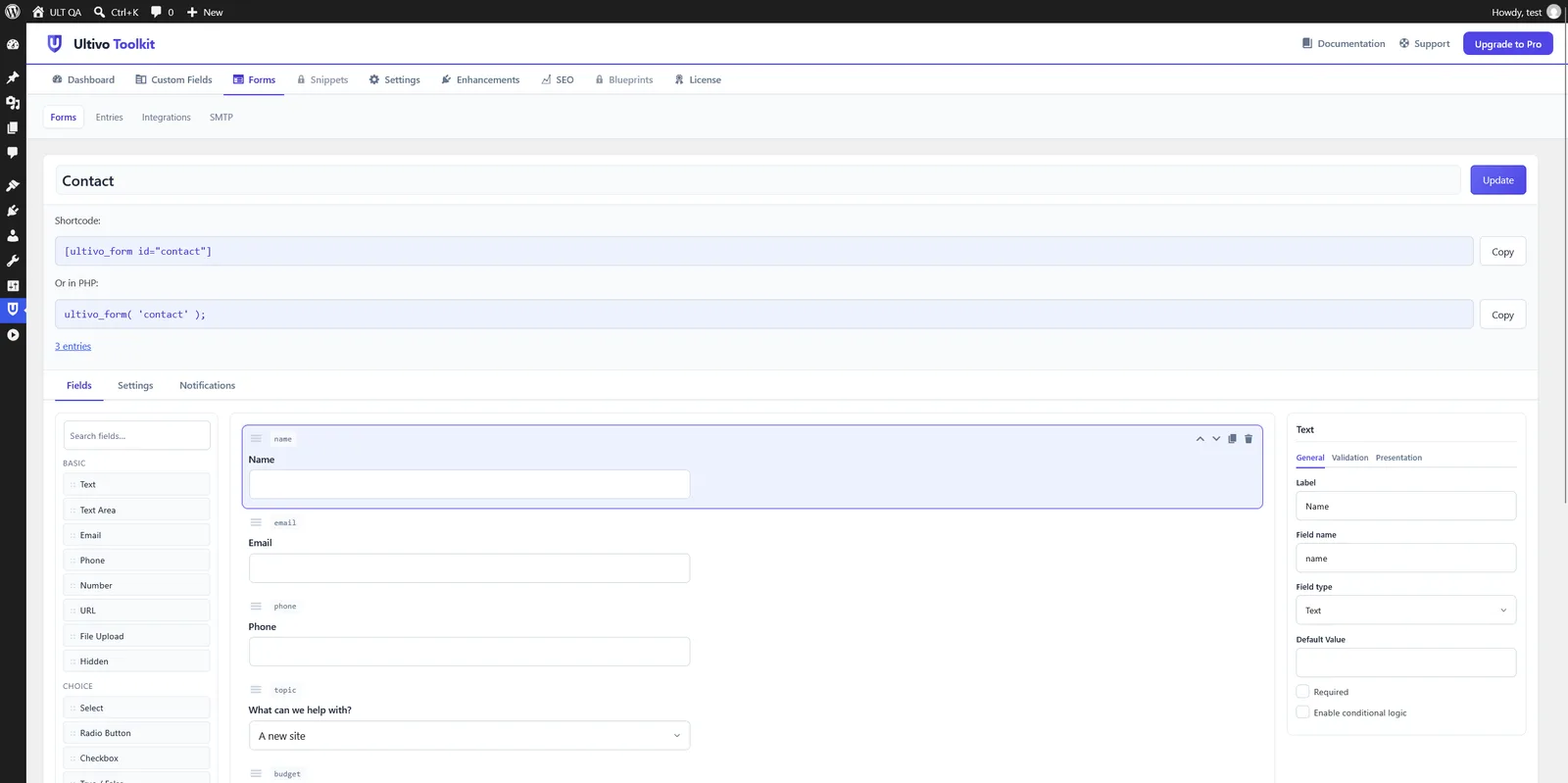The width and height of the screenshot is (1568, 783).
Task: Open the 'A new site' topic dropdown
Action: 469,736
